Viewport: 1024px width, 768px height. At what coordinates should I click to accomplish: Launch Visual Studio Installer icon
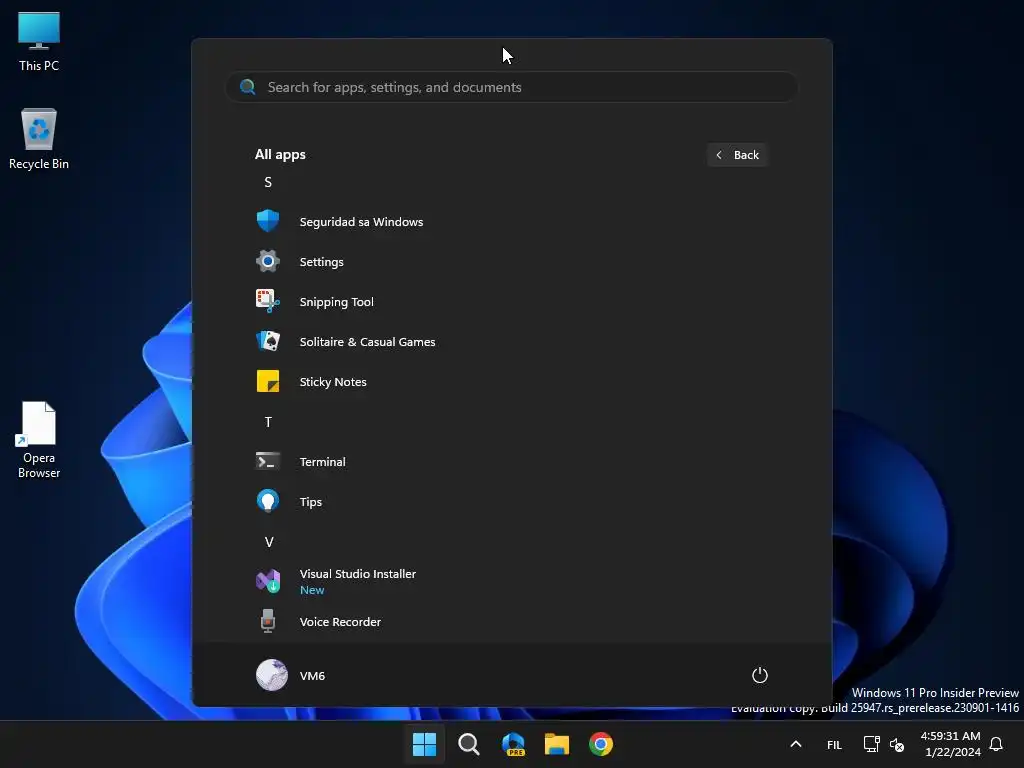268,581
